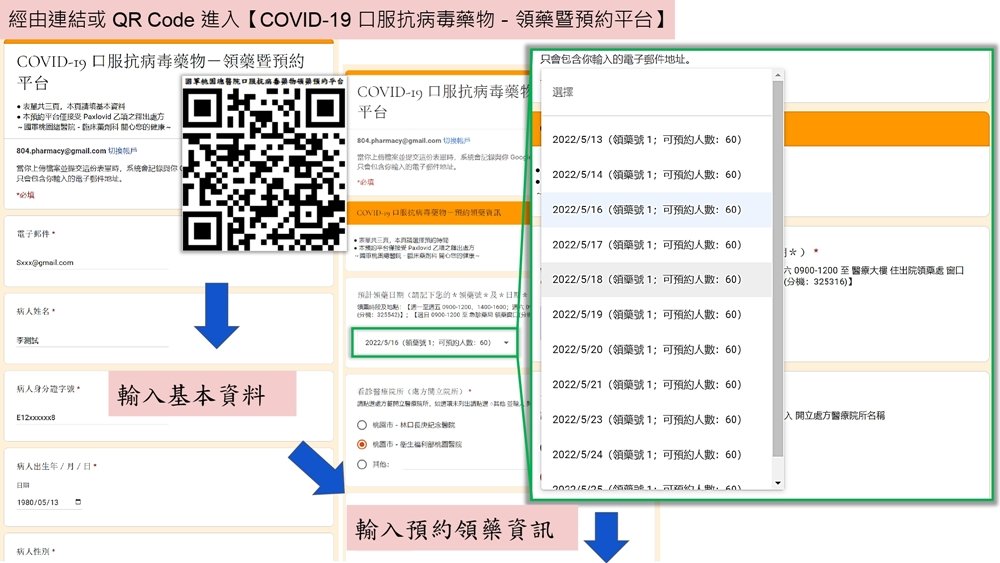
Task: Select the 其他 radio option
Action: click(362, 464)
